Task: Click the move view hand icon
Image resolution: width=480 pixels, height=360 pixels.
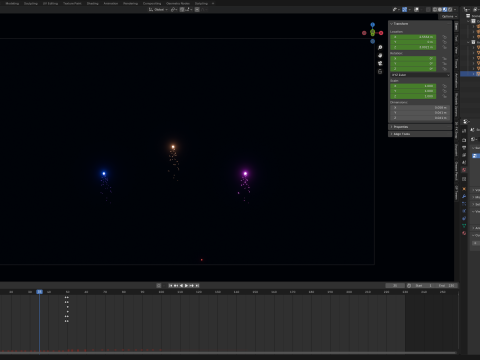Action: pos(380,56)
